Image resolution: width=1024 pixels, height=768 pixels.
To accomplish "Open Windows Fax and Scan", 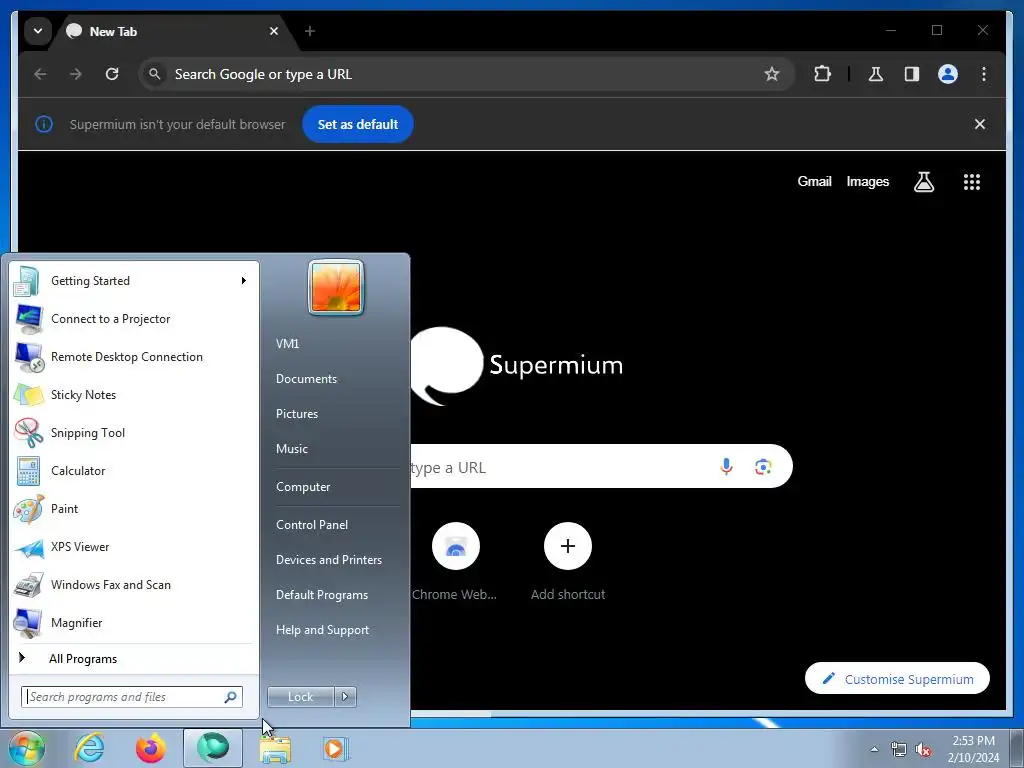I will tap(130, 584).
